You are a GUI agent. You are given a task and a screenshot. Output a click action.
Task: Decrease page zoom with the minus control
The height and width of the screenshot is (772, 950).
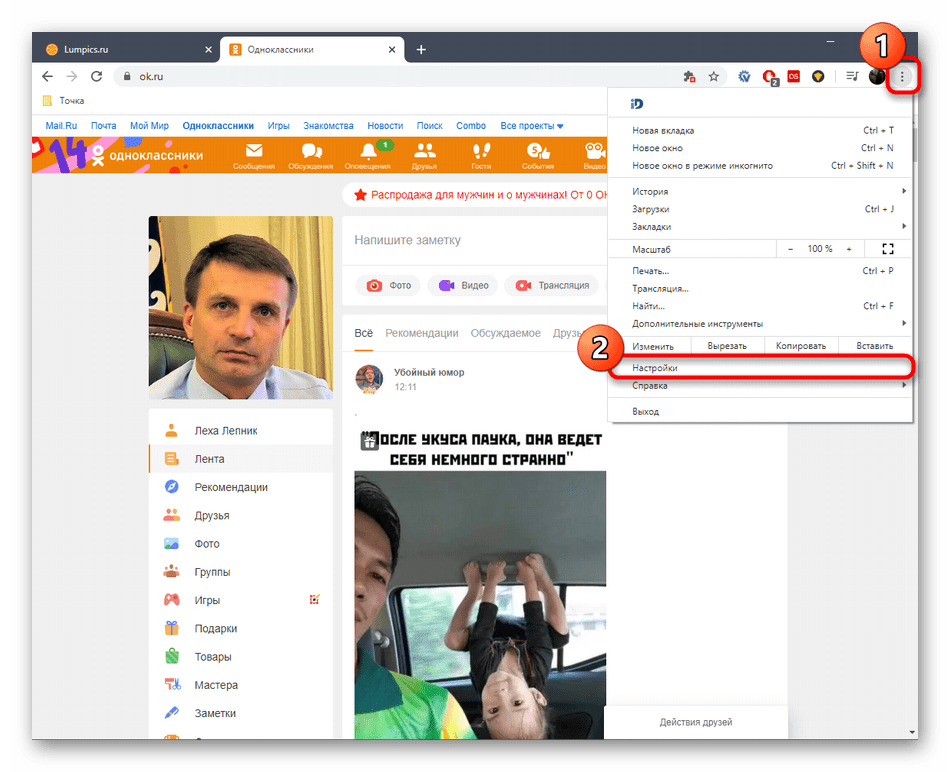[x=790, y=248]
